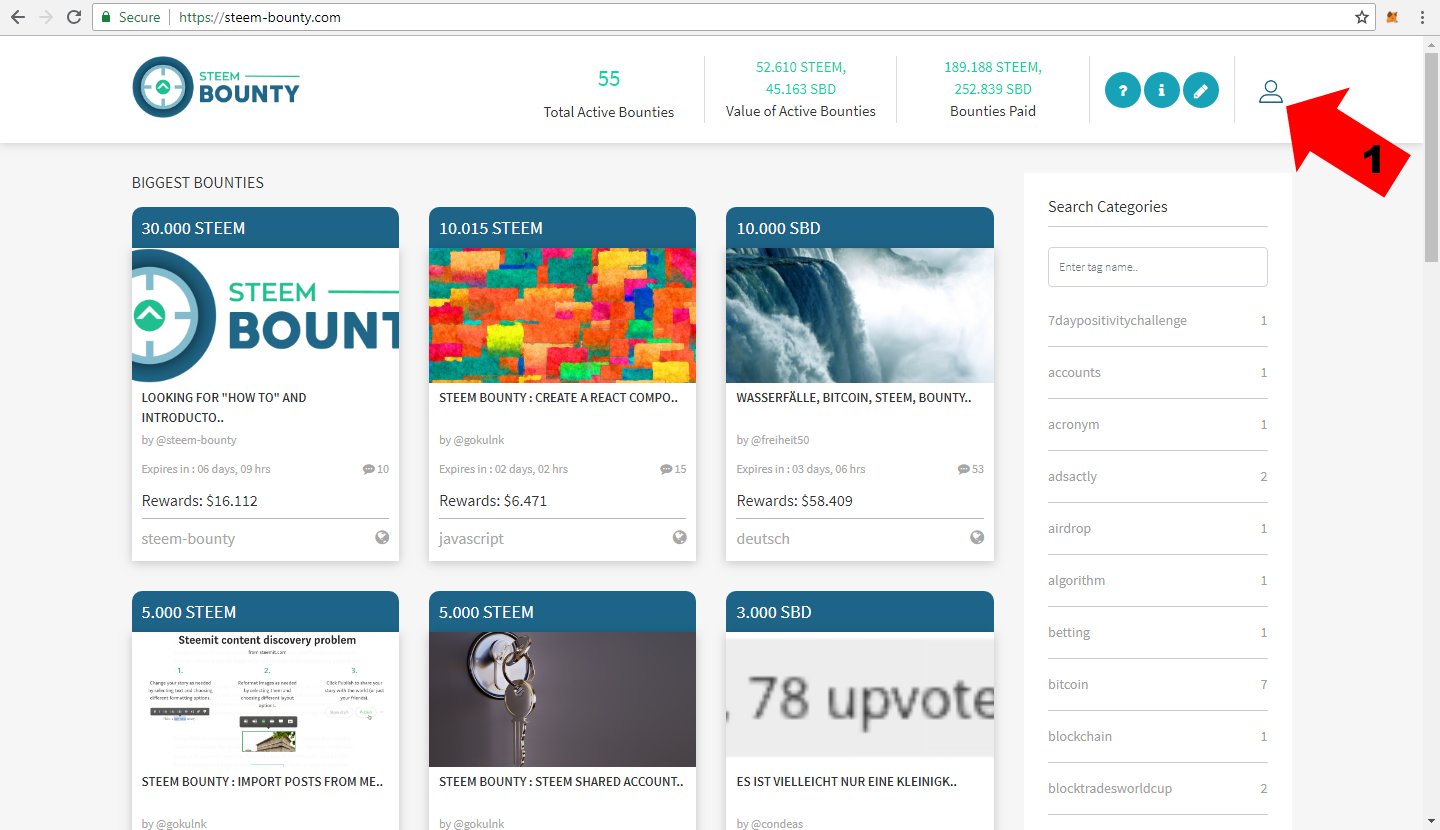Open the colorful 10.015 STEEM thumbnail
Viewport: 1440px width, 830px height.
562,315
